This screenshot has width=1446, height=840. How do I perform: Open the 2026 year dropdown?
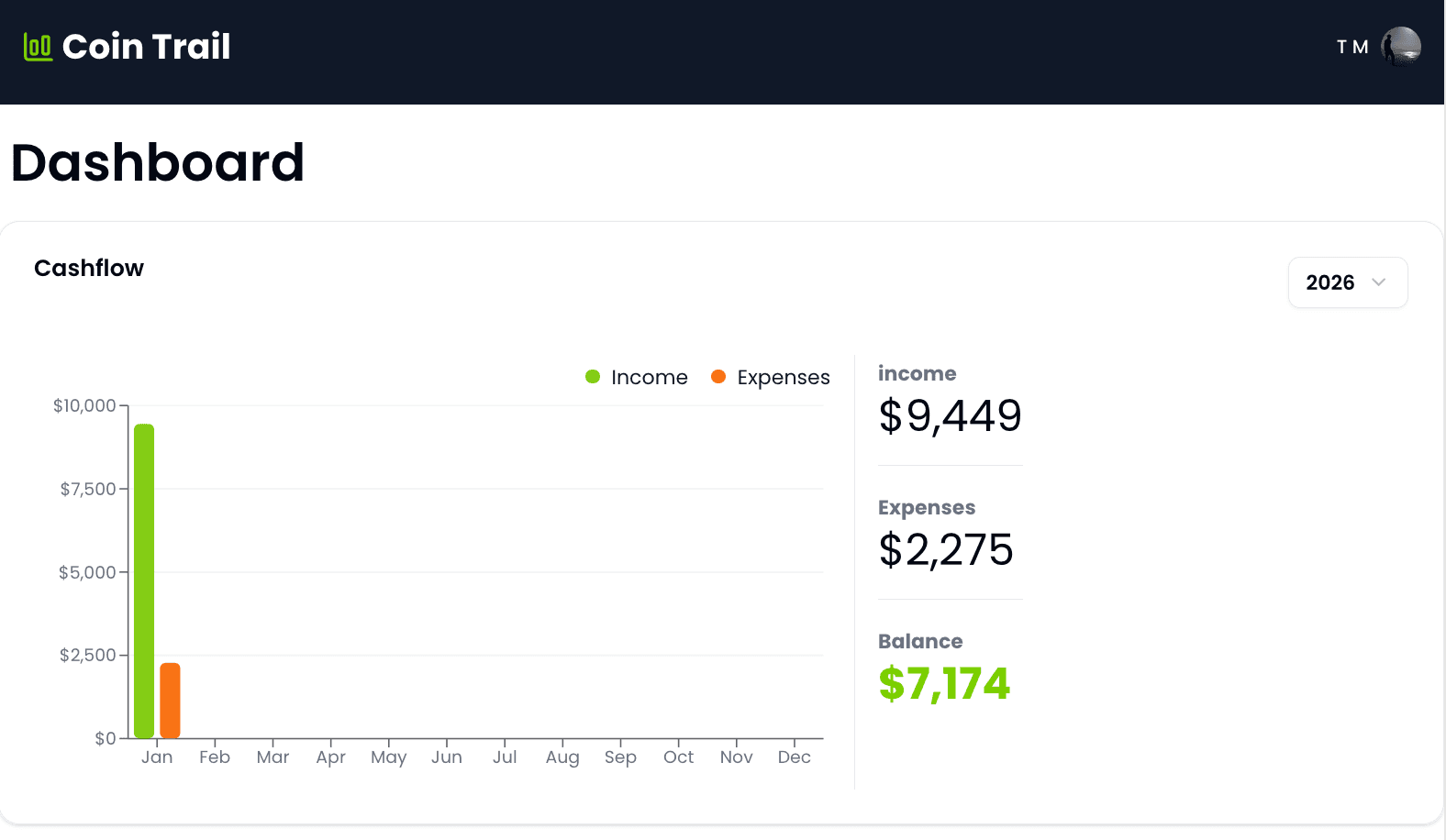(x=1347, y=282)
